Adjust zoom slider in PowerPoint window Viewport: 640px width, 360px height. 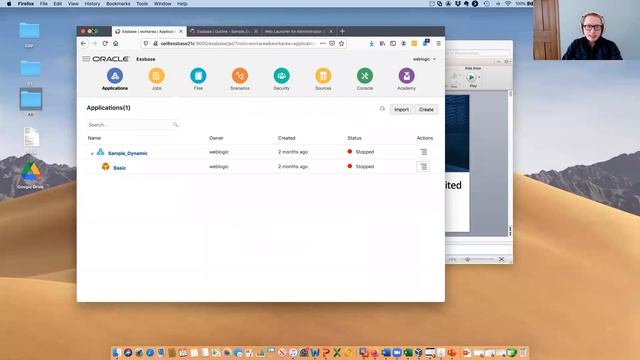tap(468, 259)
